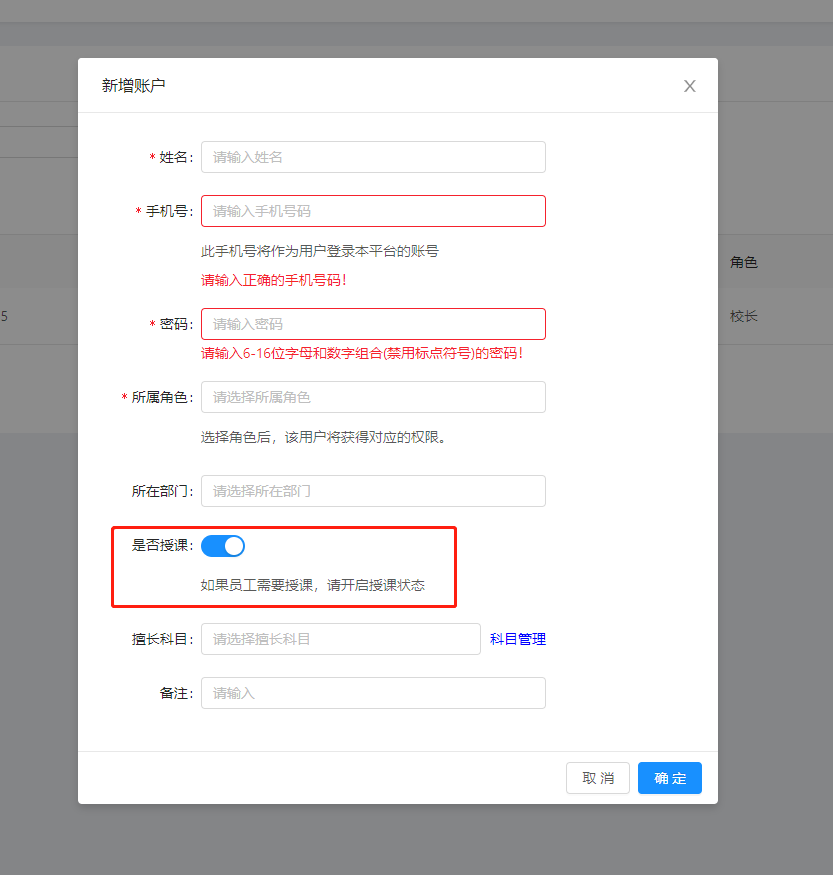Open the 所在部门 dropdown
Image resolution: width=833 pixels, height=875 pixels.
pos(373,491)
